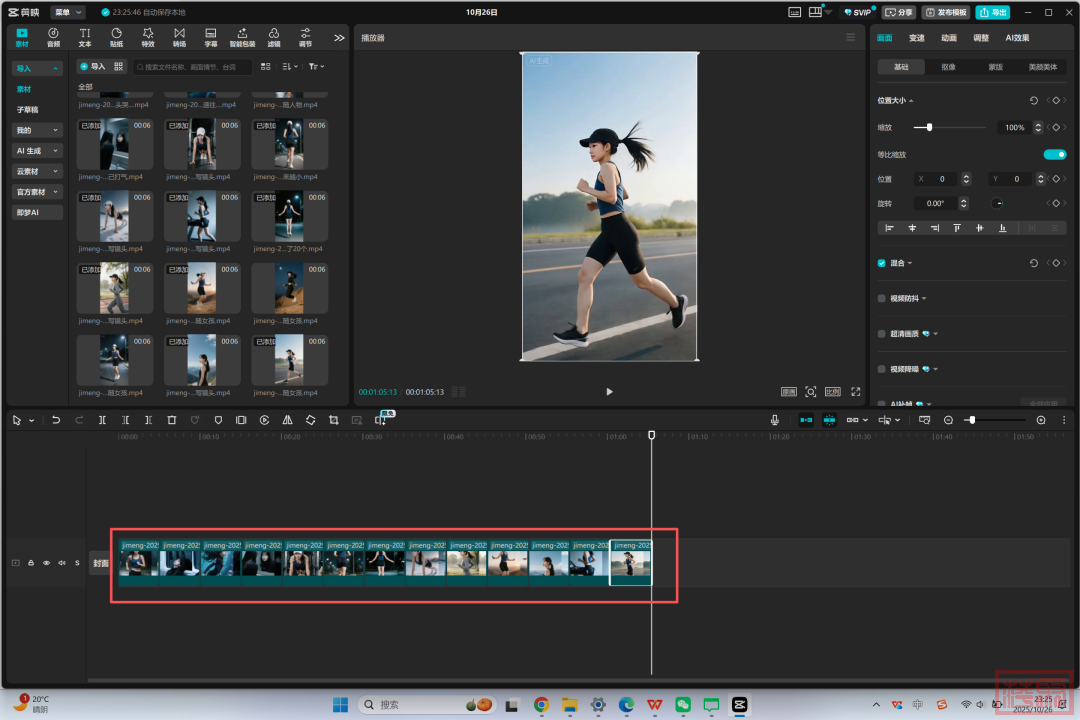Click the delete clip trash icon
The height and width of the screenshot is (720, 1080).
click(171, 421)
